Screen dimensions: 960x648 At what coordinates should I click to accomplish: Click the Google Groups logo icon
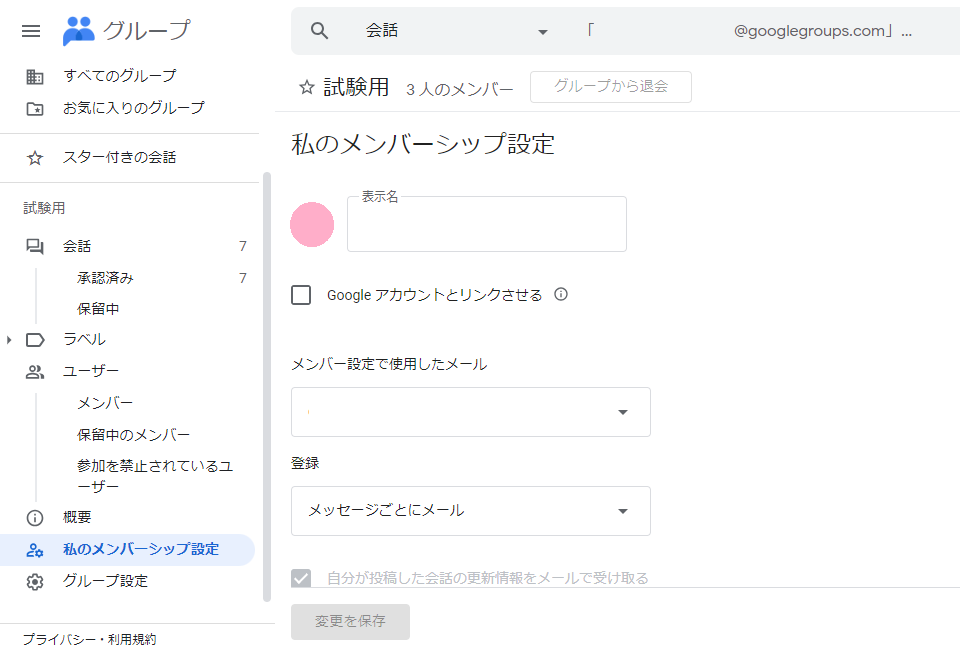[x=79, y=31]
